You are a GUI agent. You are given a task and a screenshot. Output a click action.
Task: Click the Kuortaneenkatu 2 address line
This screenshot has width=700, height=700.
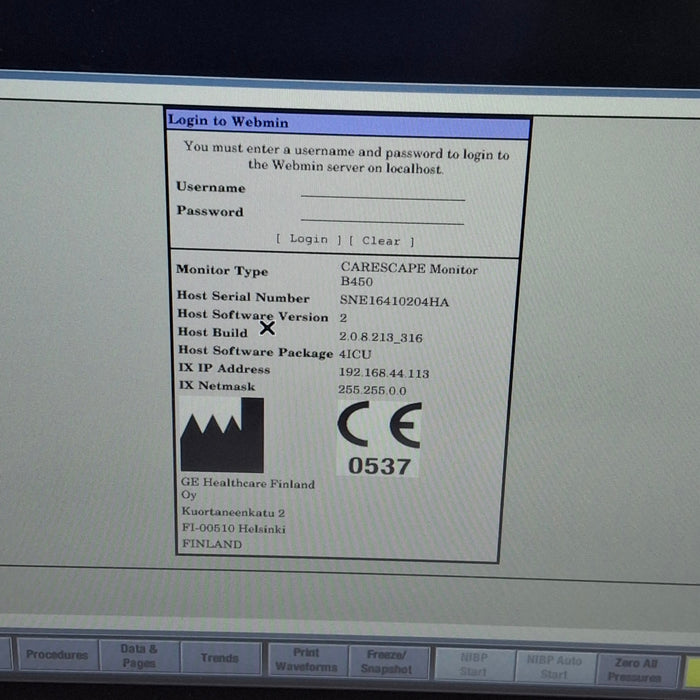[233, 512]
